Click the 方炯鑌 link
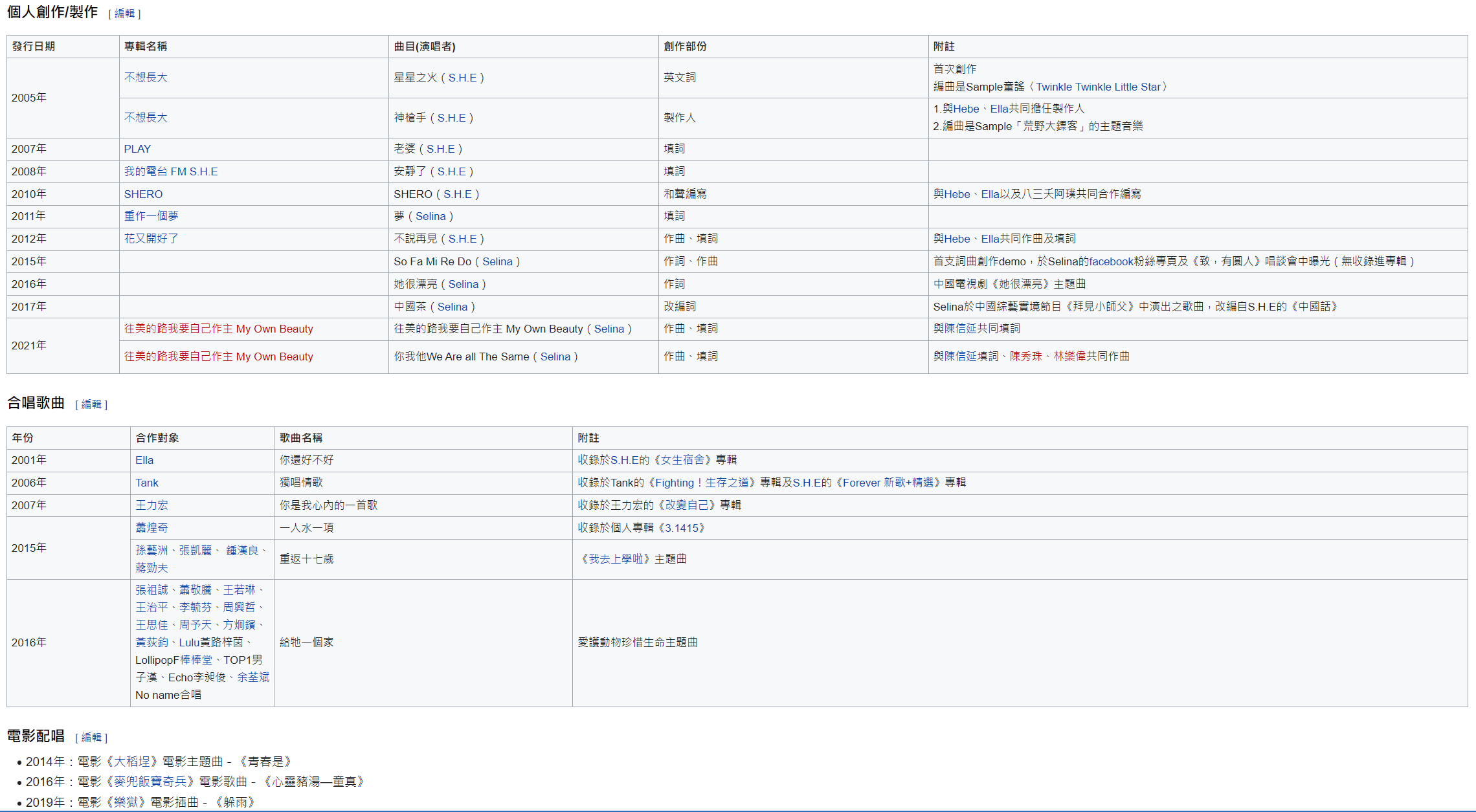Screen dimensions: 1476x812 tap(240, 625)
